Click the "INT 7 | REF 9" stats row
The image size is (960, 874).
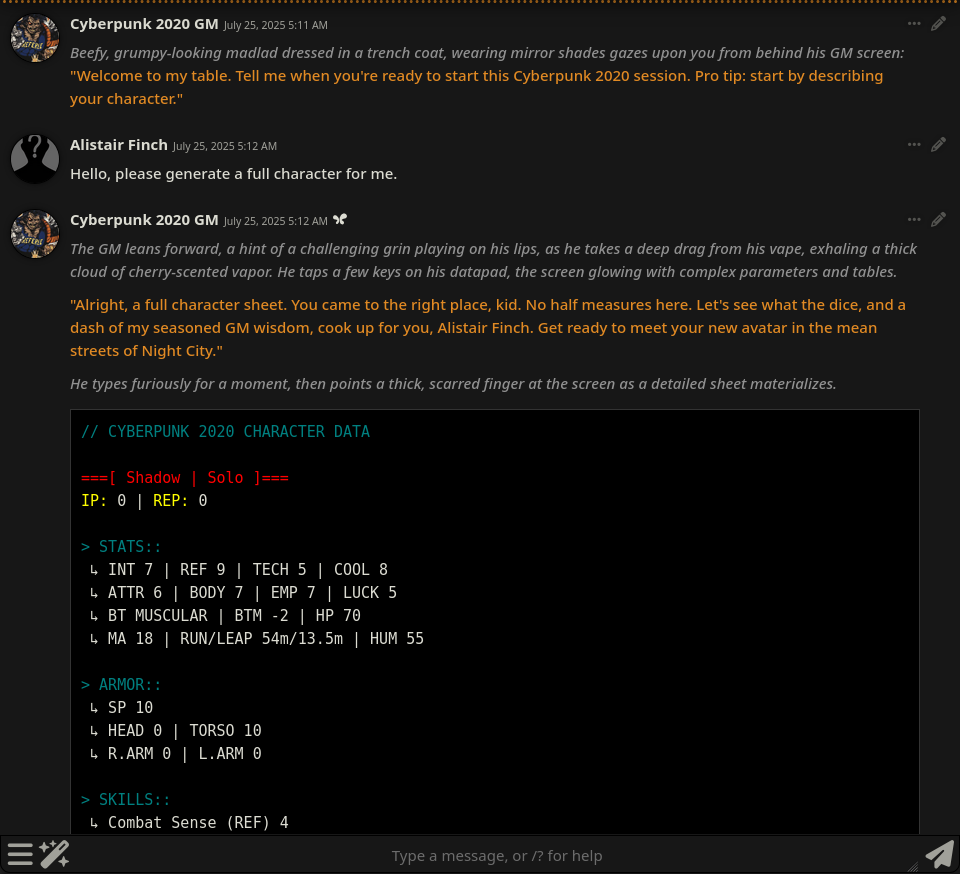point(239,570)
